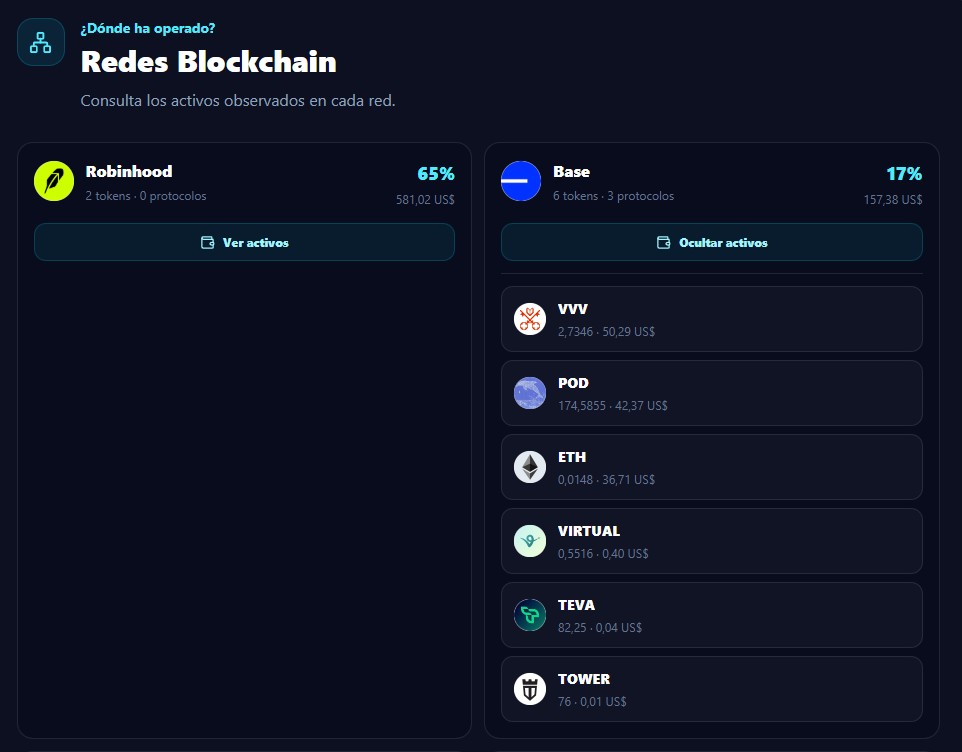Collapse Base assets with Ocultar activos
Screen dimensions: 962x752
tap(712, 242)
